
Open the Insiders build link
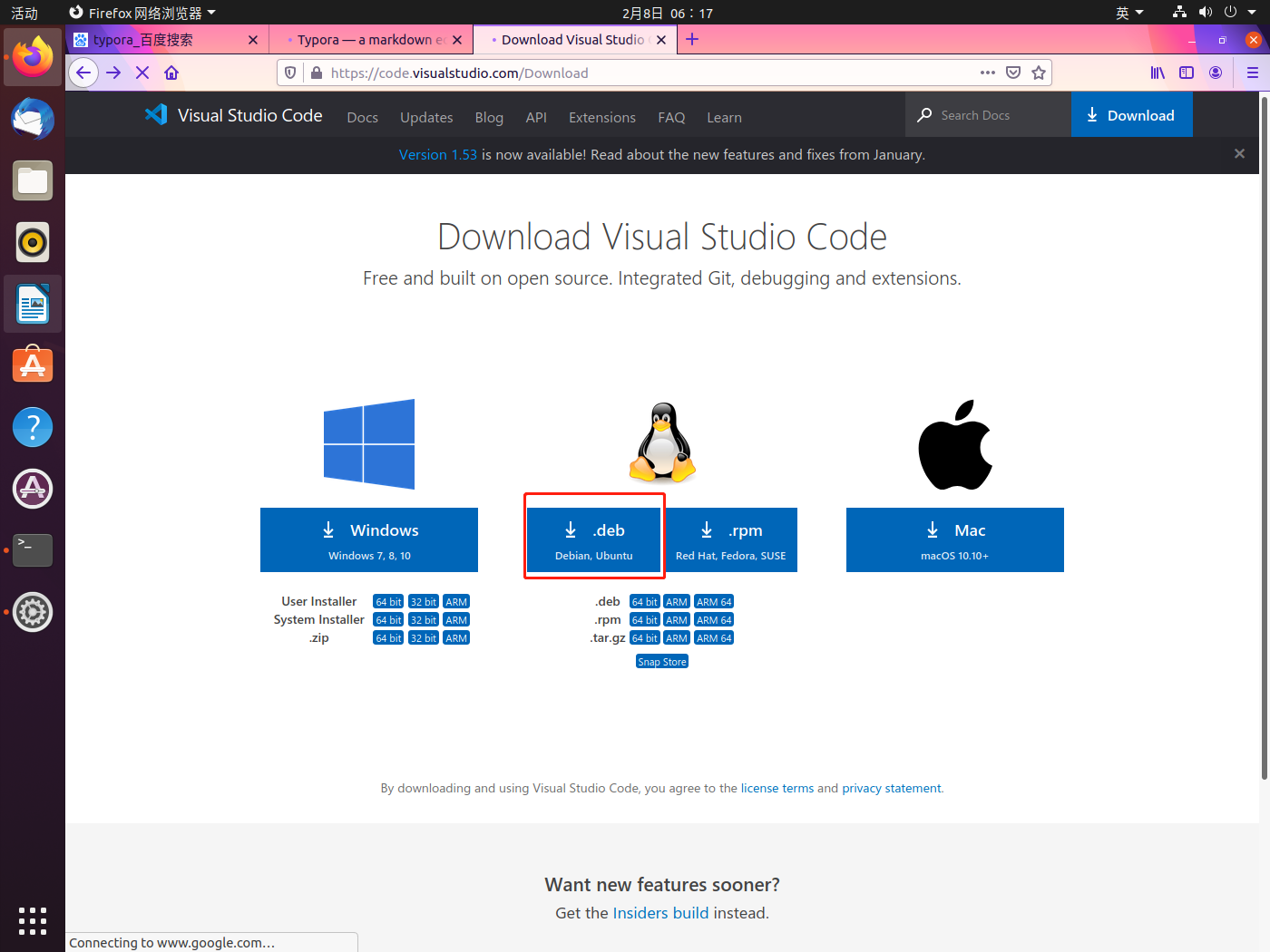(660, 913)
